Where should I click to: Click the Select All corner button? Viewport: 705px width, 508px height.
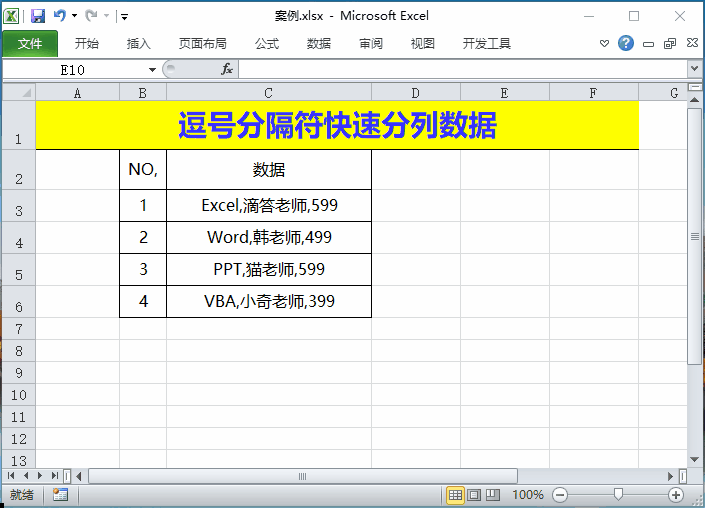coord(18,93)
